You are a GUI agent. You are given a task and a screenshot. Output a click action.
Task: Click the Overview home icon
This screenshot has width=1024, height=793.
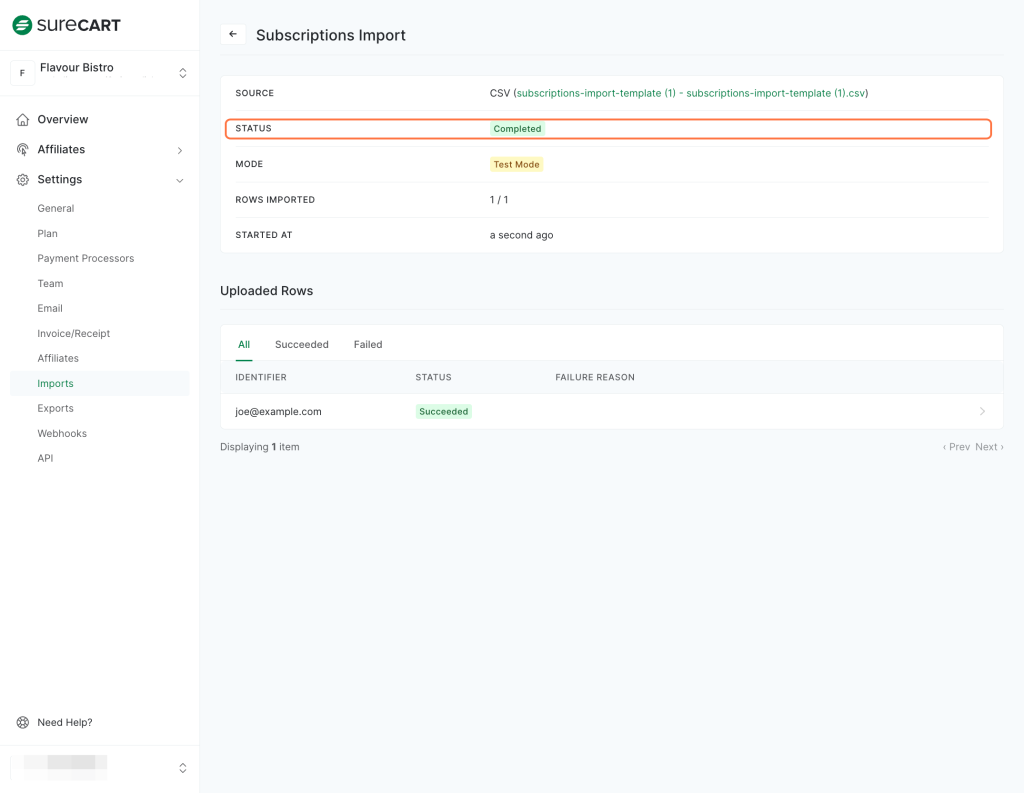22,120
